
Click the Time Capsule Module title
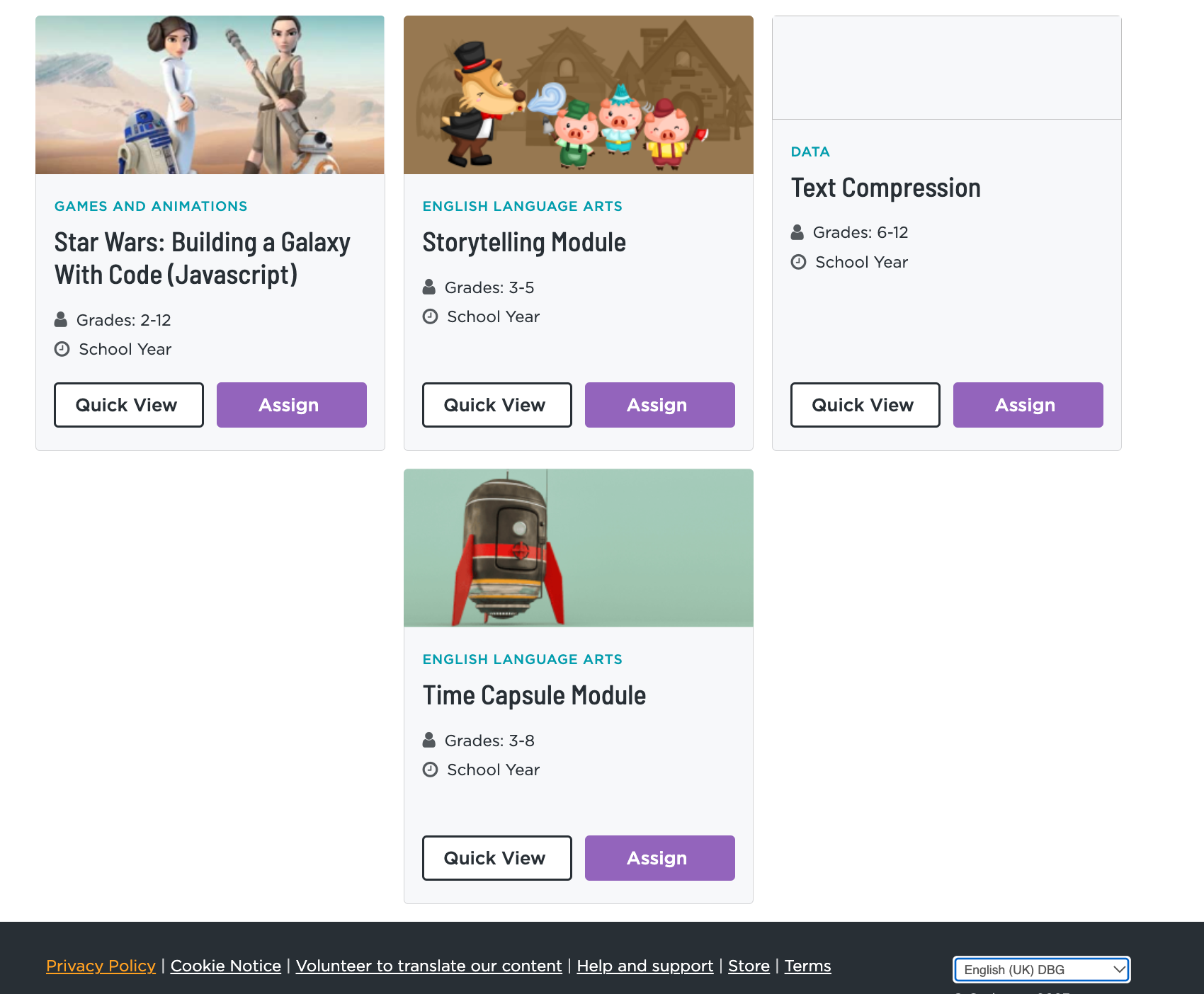(x=535, y=695)
